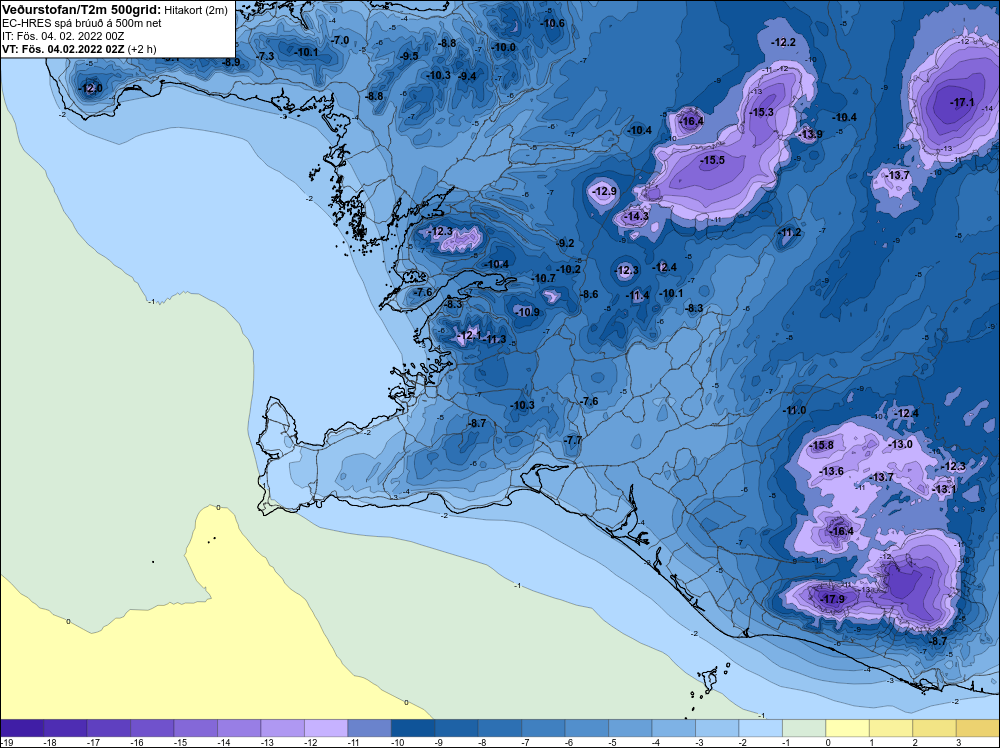Pick dark blue legend swatch between -10 and -9
Image resolution: width=1000 pixels, height=748 pixels.
point(413,728)
